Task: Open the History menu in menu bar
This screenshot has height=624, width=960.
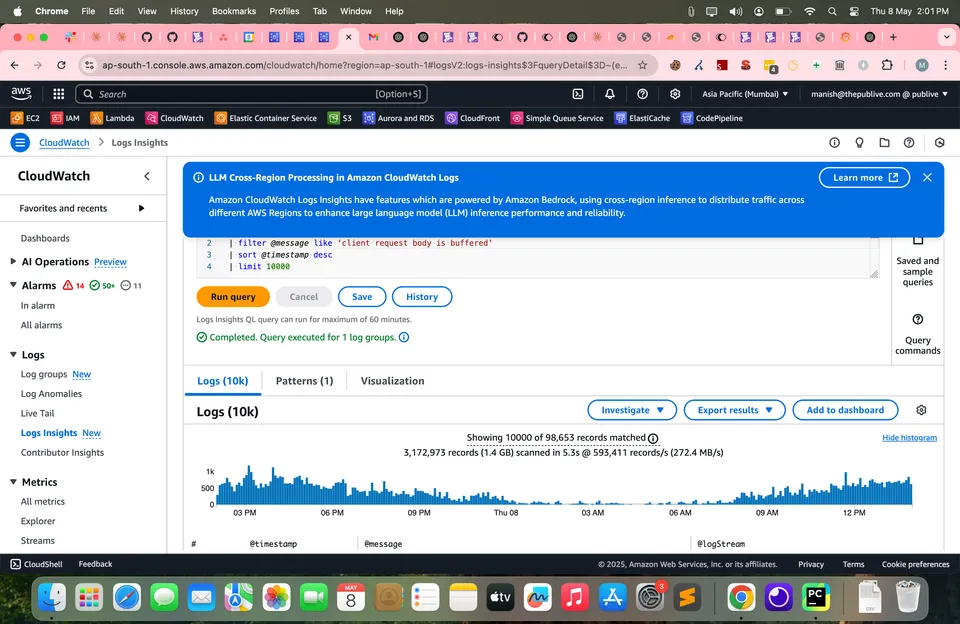Action: [184, 11]
